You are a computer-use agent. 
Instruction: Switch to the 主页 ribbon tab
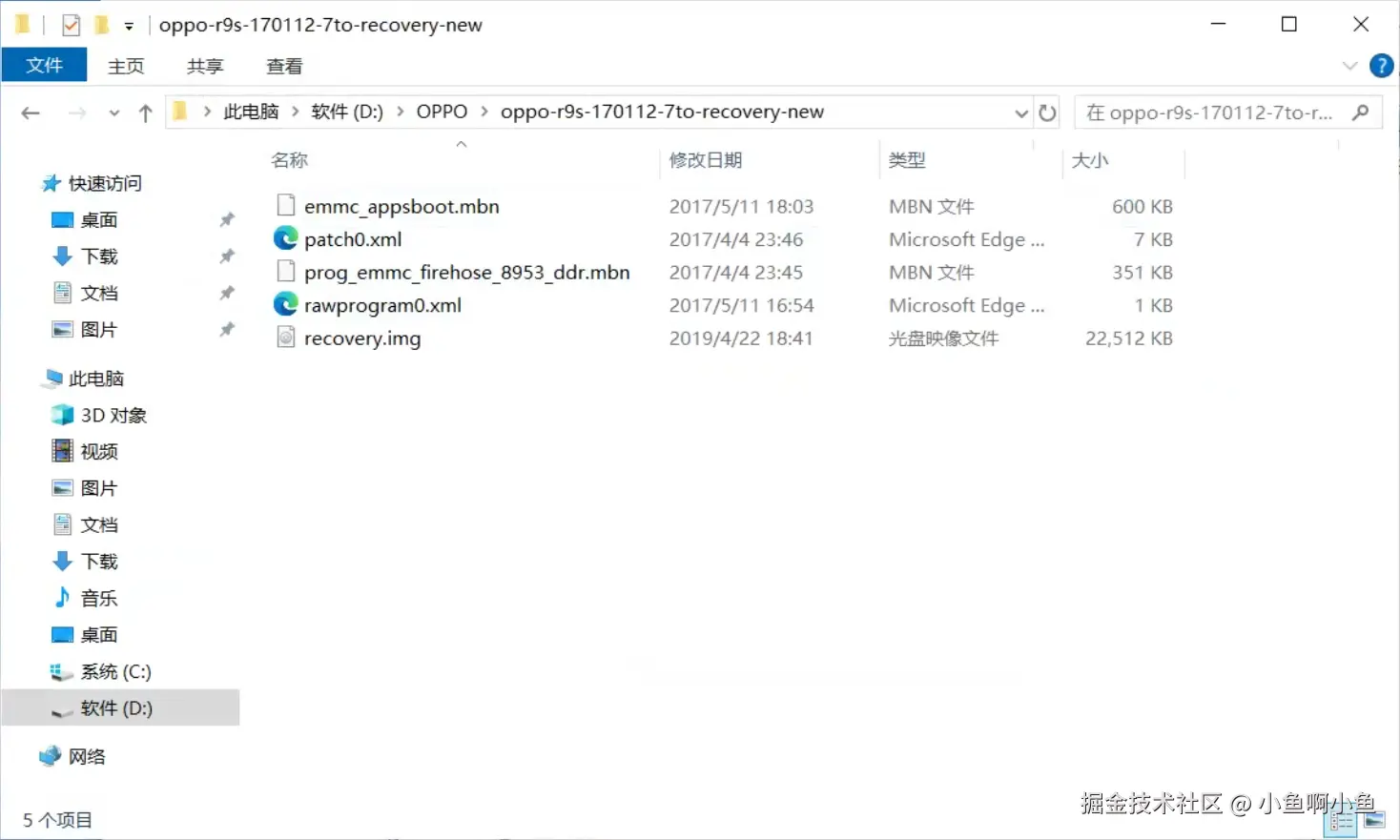[x=126, y=66]
